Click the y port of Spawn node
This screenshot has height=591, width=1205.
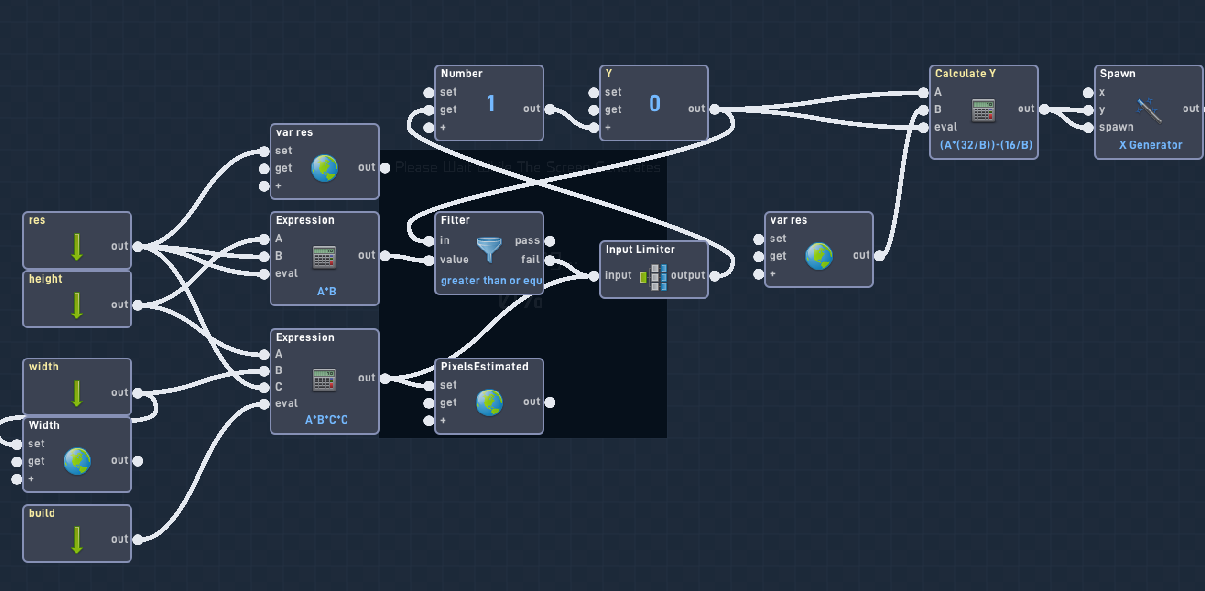pyautogui.click(x=1088, y=110)
